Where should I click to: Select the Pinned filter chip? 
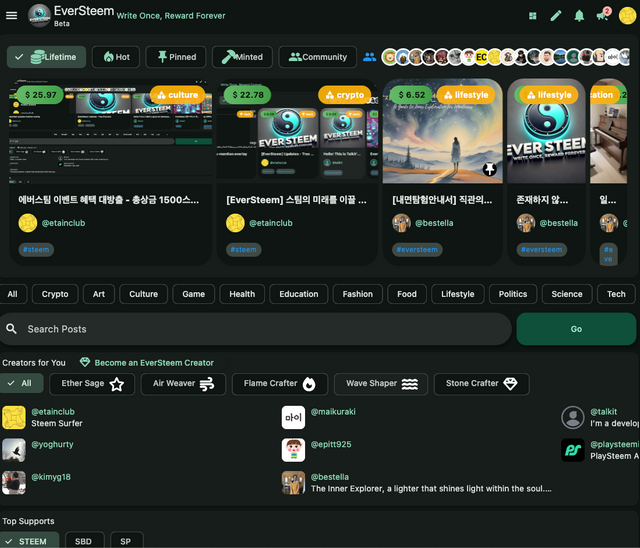[x=176, y=57]
